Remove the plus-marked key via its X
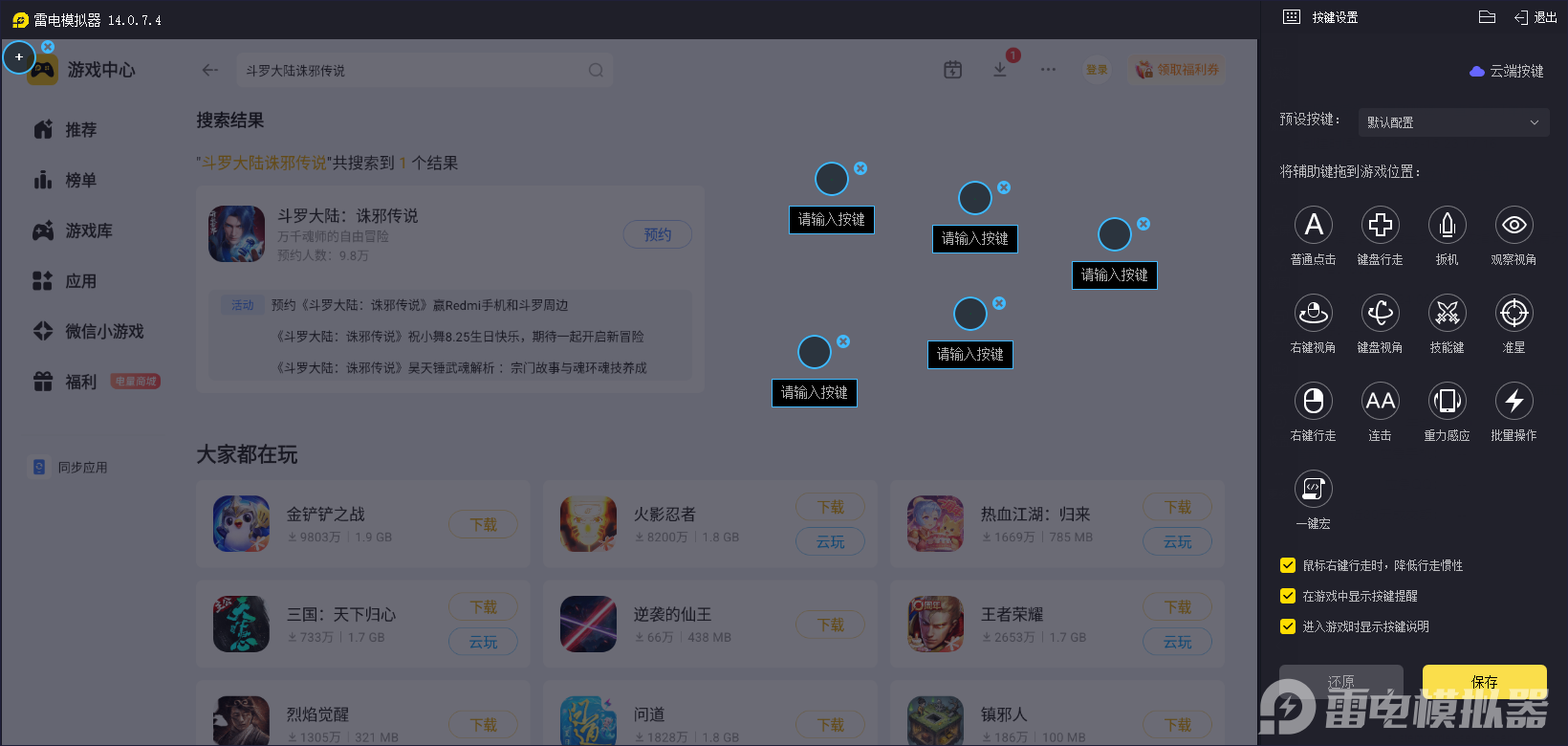Screen dimensions: 1568x746 point(48,46)
